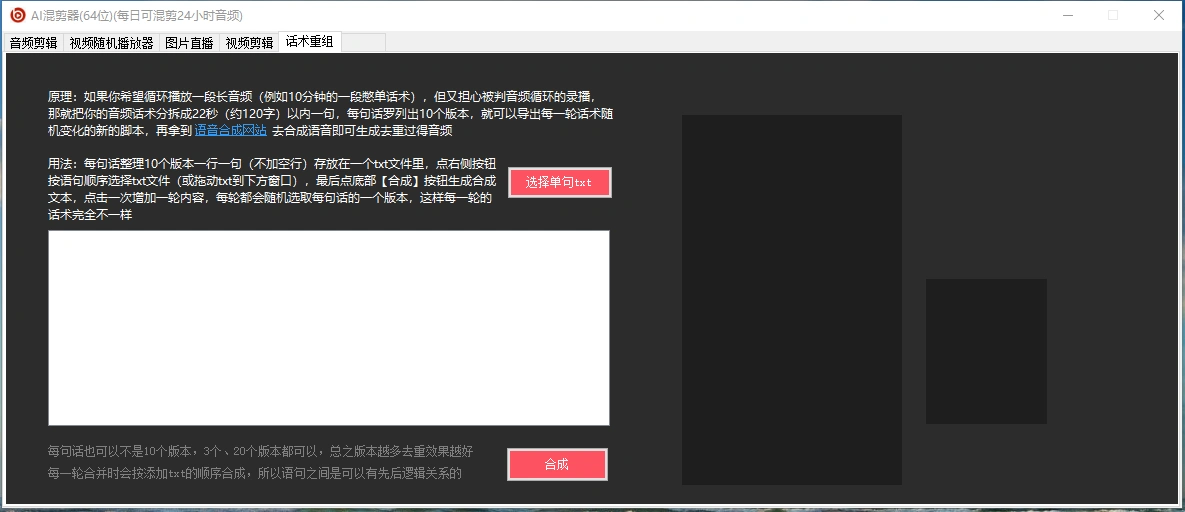The width and height of the screenshot is (1185, 512).
Task: Click the small dark square panel on right
Action: [x=985, y=351]
